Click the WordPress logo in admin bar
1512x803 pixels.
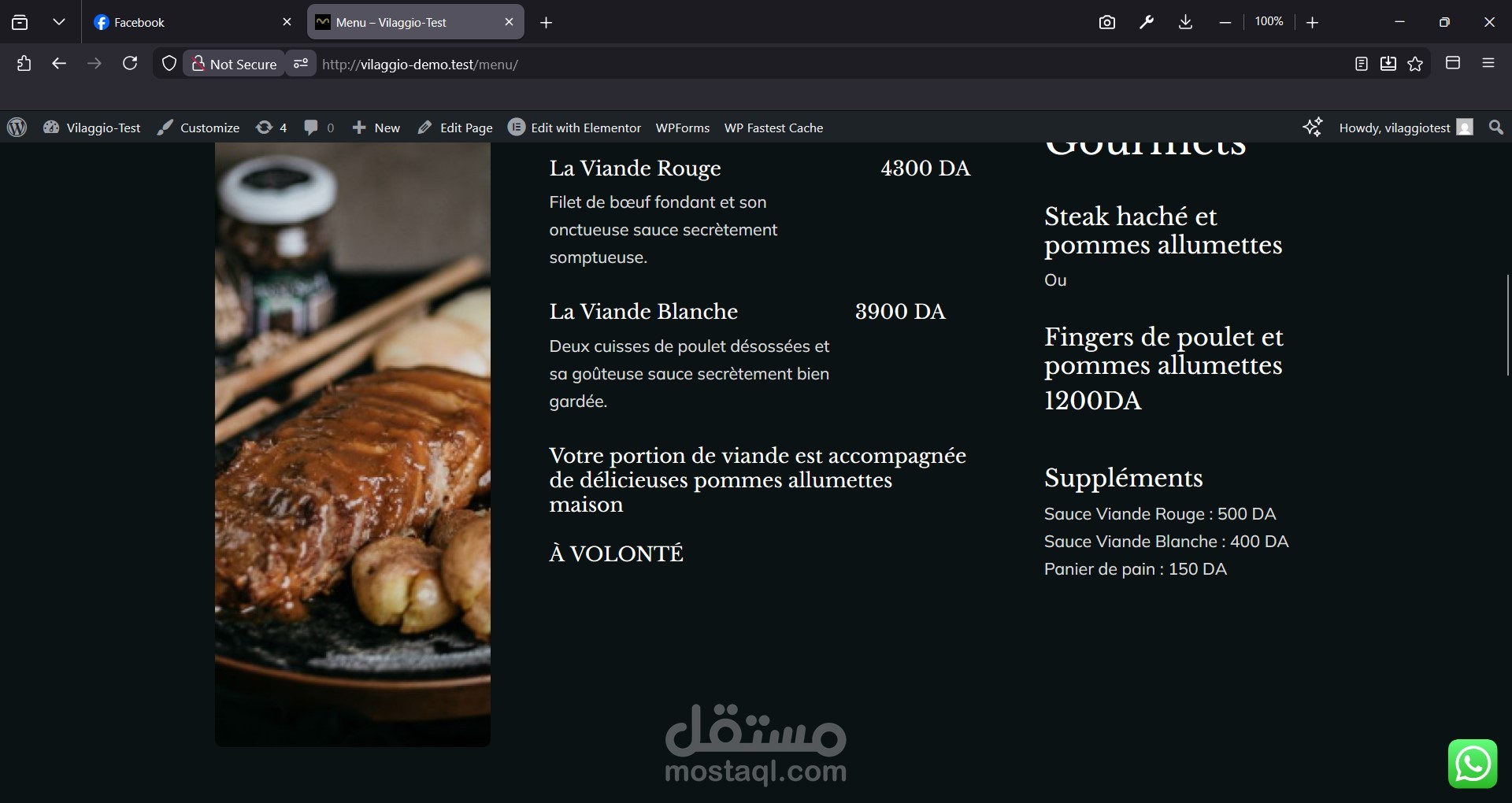(x=17, y=128)
